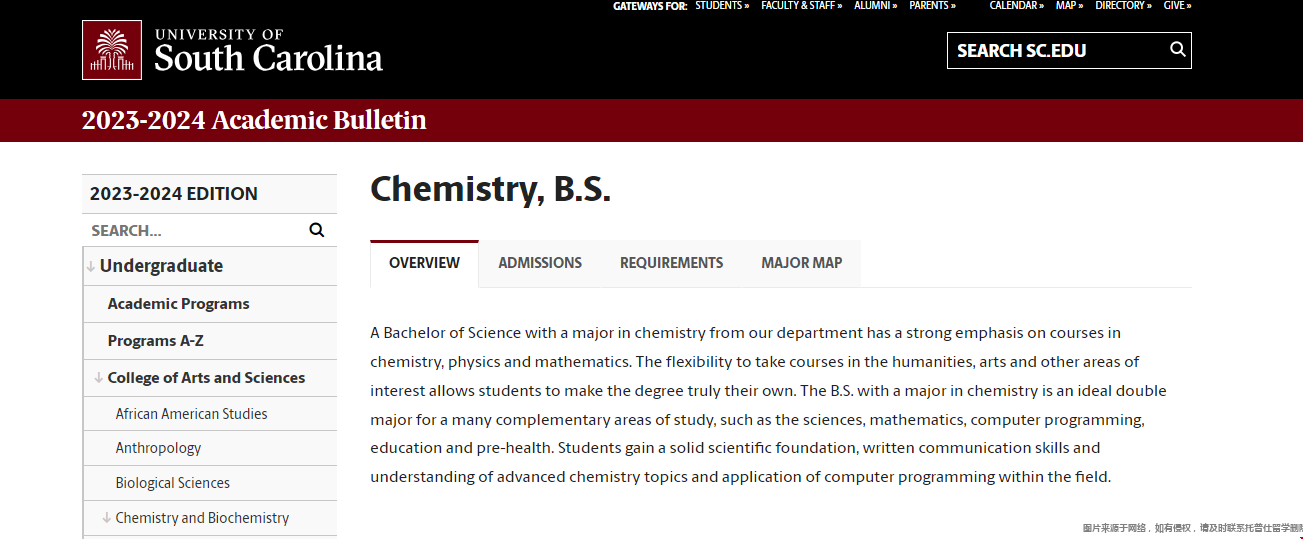1303x539 pixels.
Task: Open the Requirements tab
Action: pyautogui.click(x=671, y=263)
